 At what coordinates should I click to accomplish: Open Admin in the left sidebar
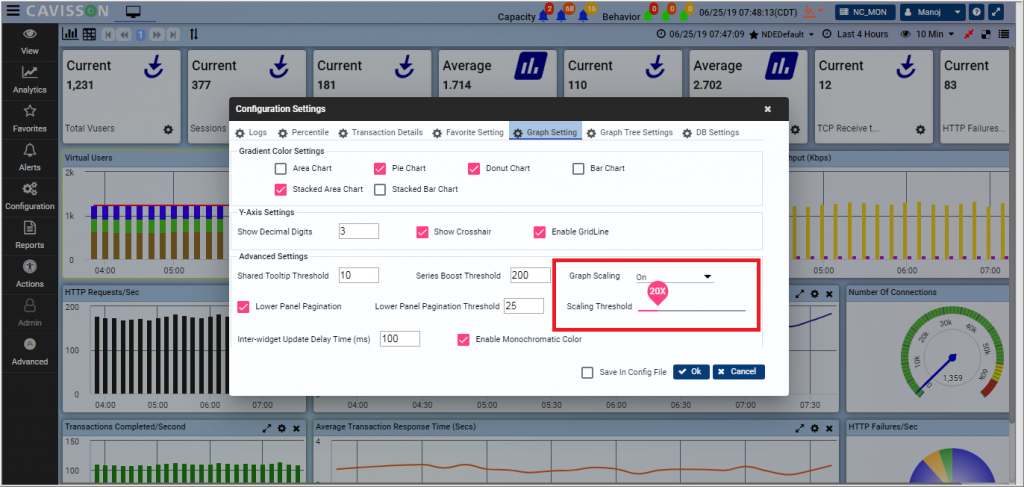pos(29,313)
